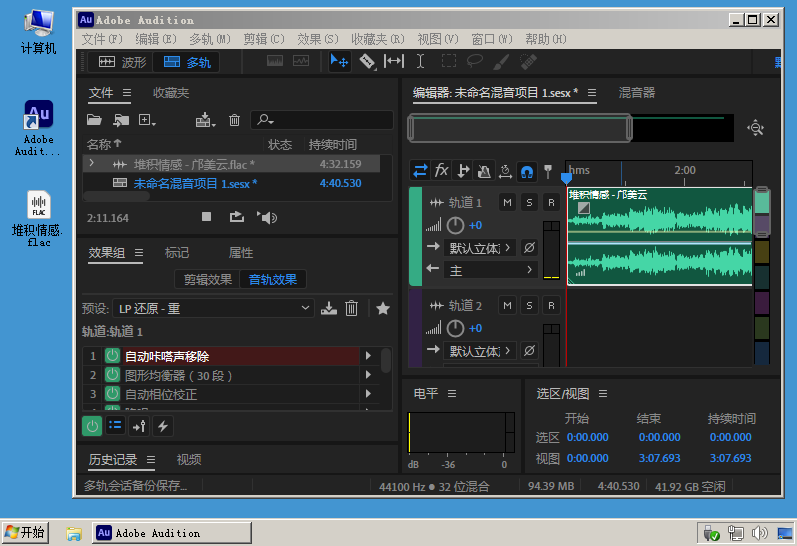Open arrow menu for 自动相位校正 slot

tap(368, 393)
